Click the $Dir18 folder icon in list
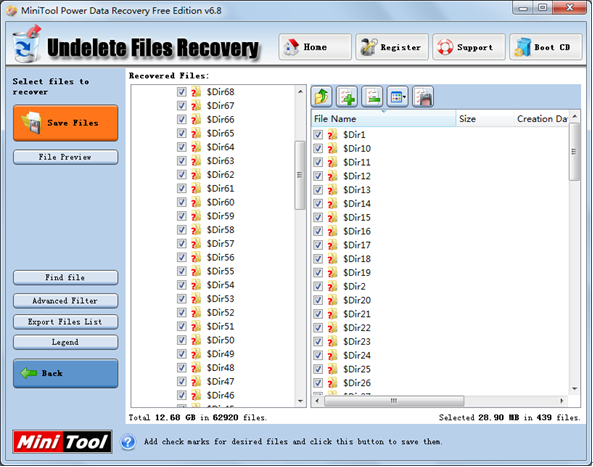This screenshot has height=467, width=593. point(332,259)
